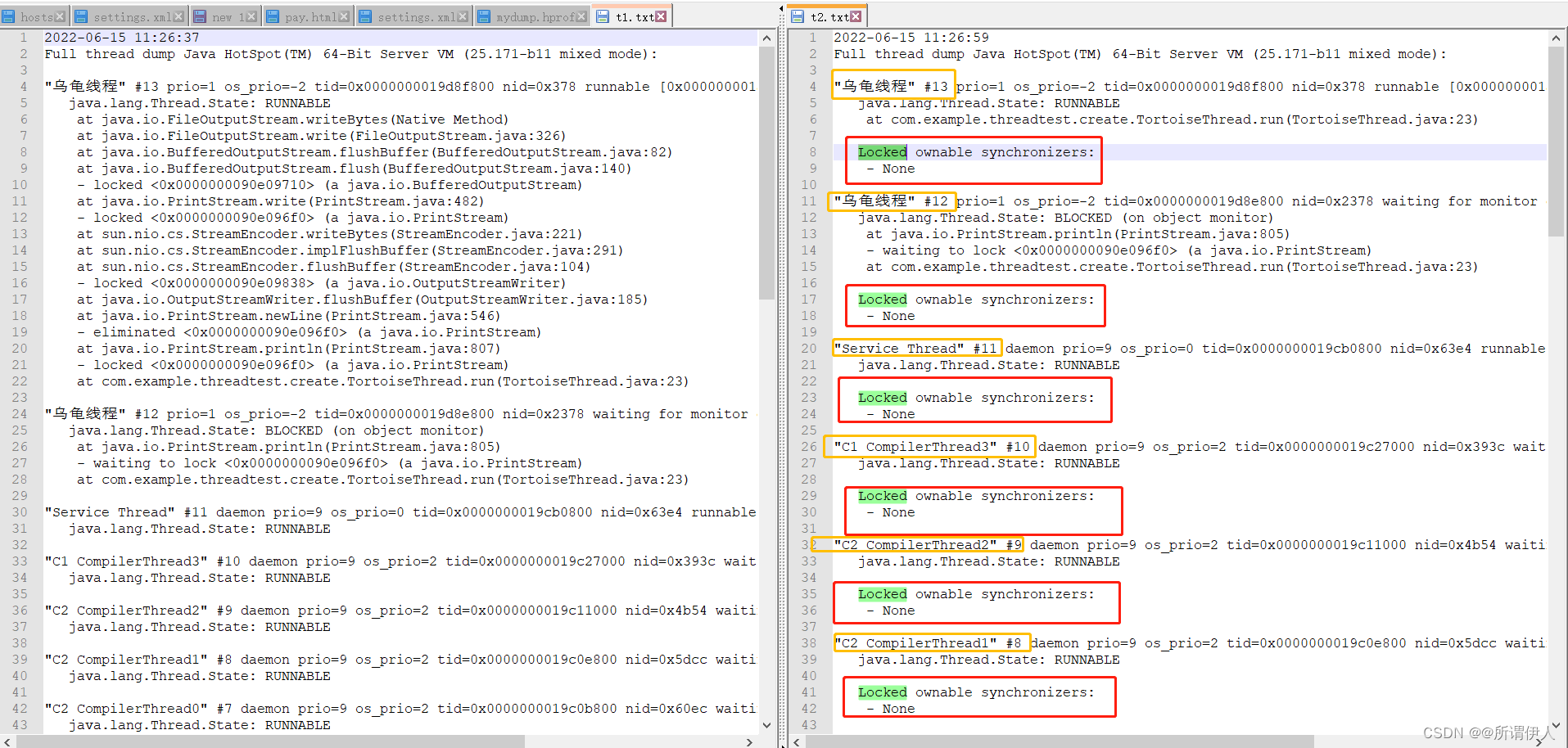Click the 'C2 CompilerThread1' #8 line in t2.txt
The height and width of the screenshot is (748, 1568).
click(x=1190, y=643)
